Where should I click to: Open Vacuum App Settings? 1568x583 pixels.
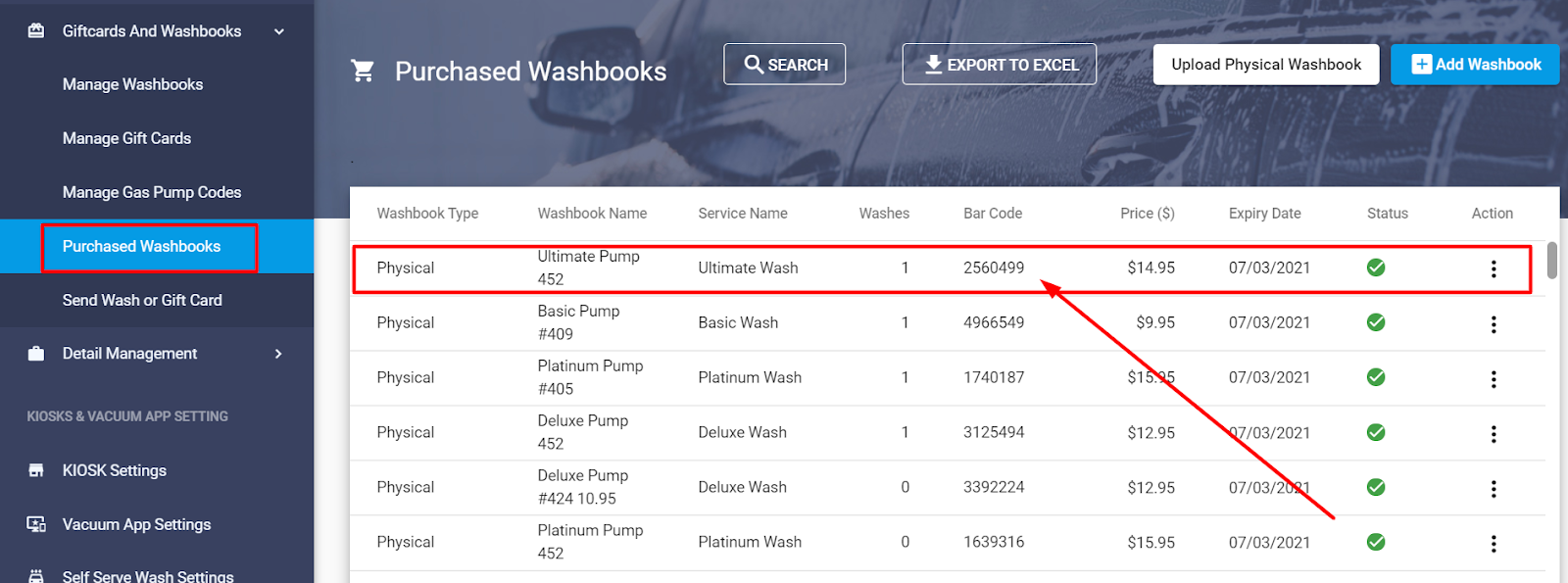point(136,524)
